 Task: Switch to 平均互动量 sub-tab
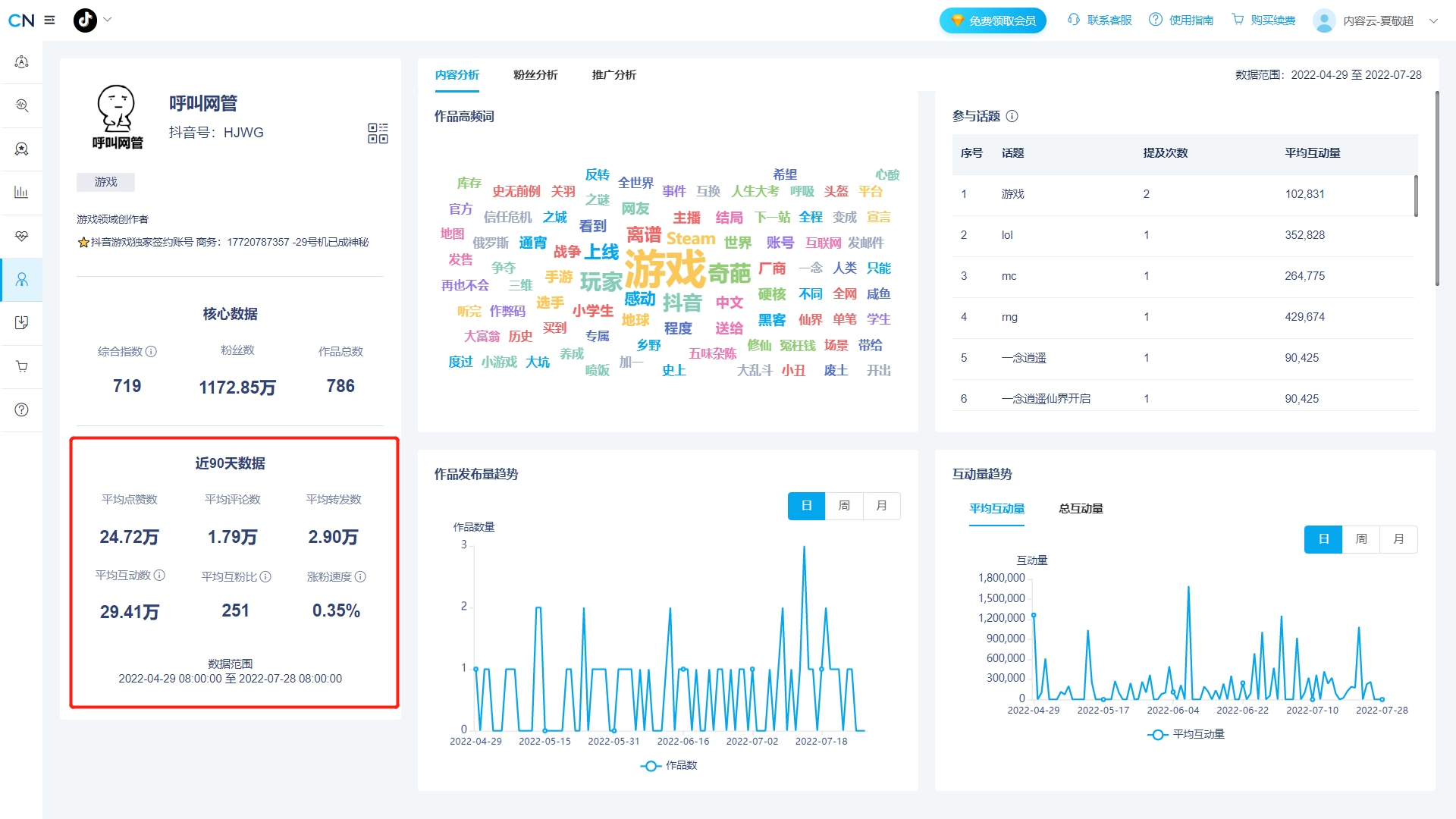(x=996, y=509)
